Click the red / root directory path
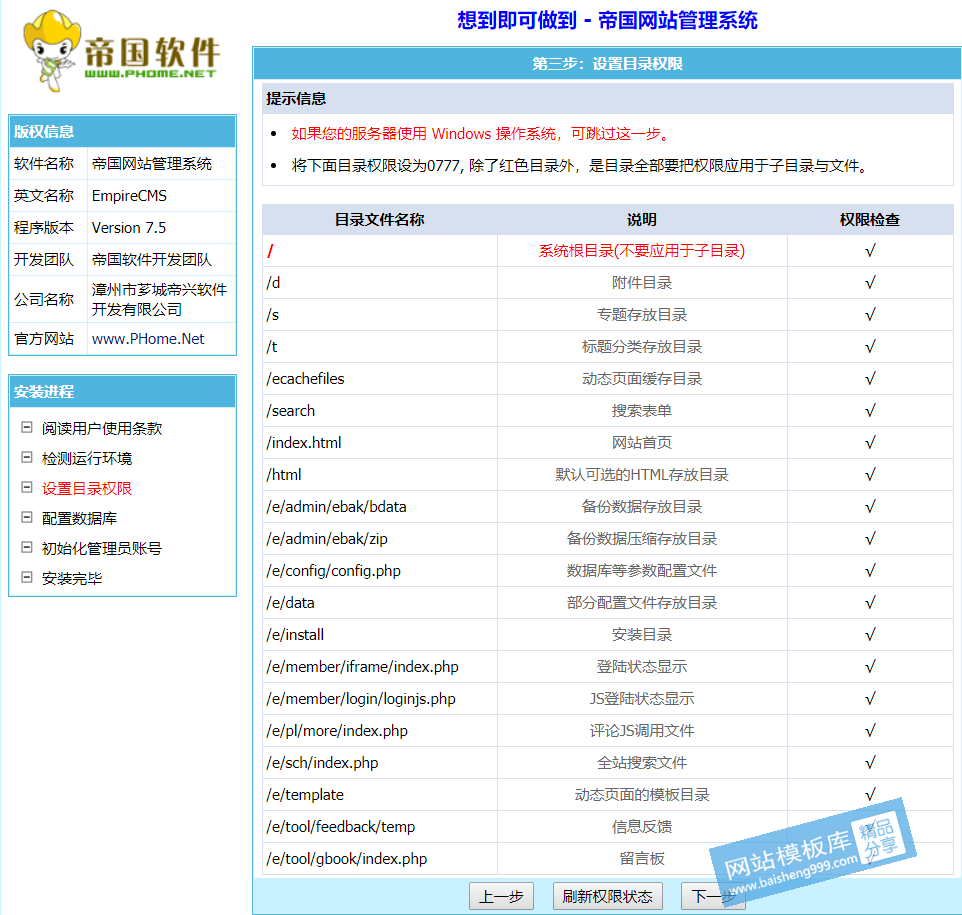This screenshot has height=915, width=962. (270, 250)
